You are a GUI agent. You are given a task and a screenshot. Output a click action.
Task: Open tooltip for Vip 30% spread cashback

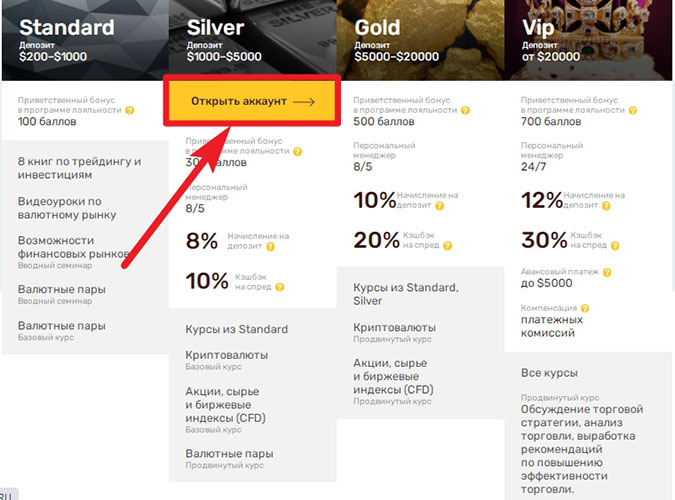pyautogui.click(x=615, y=246)
